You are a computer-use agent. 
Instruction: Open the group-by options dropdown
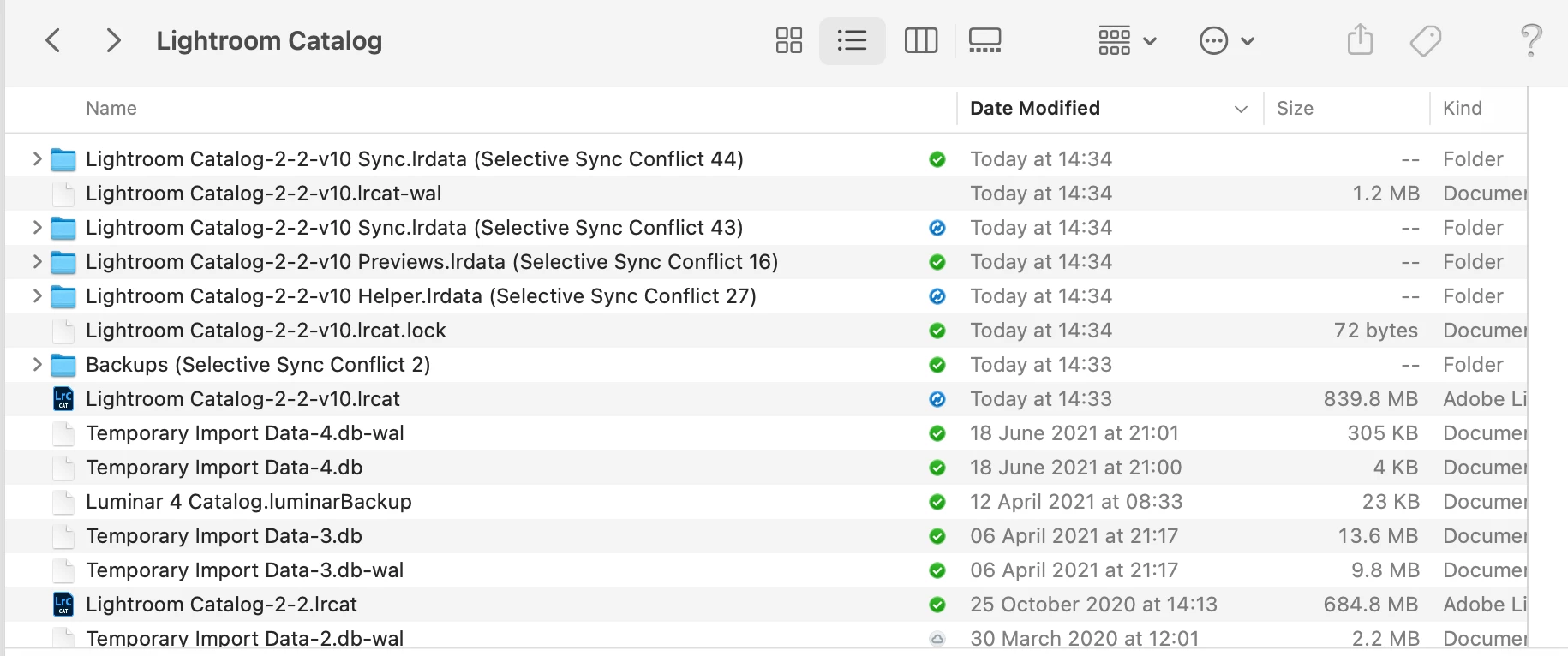click(x=1127, y=40)
